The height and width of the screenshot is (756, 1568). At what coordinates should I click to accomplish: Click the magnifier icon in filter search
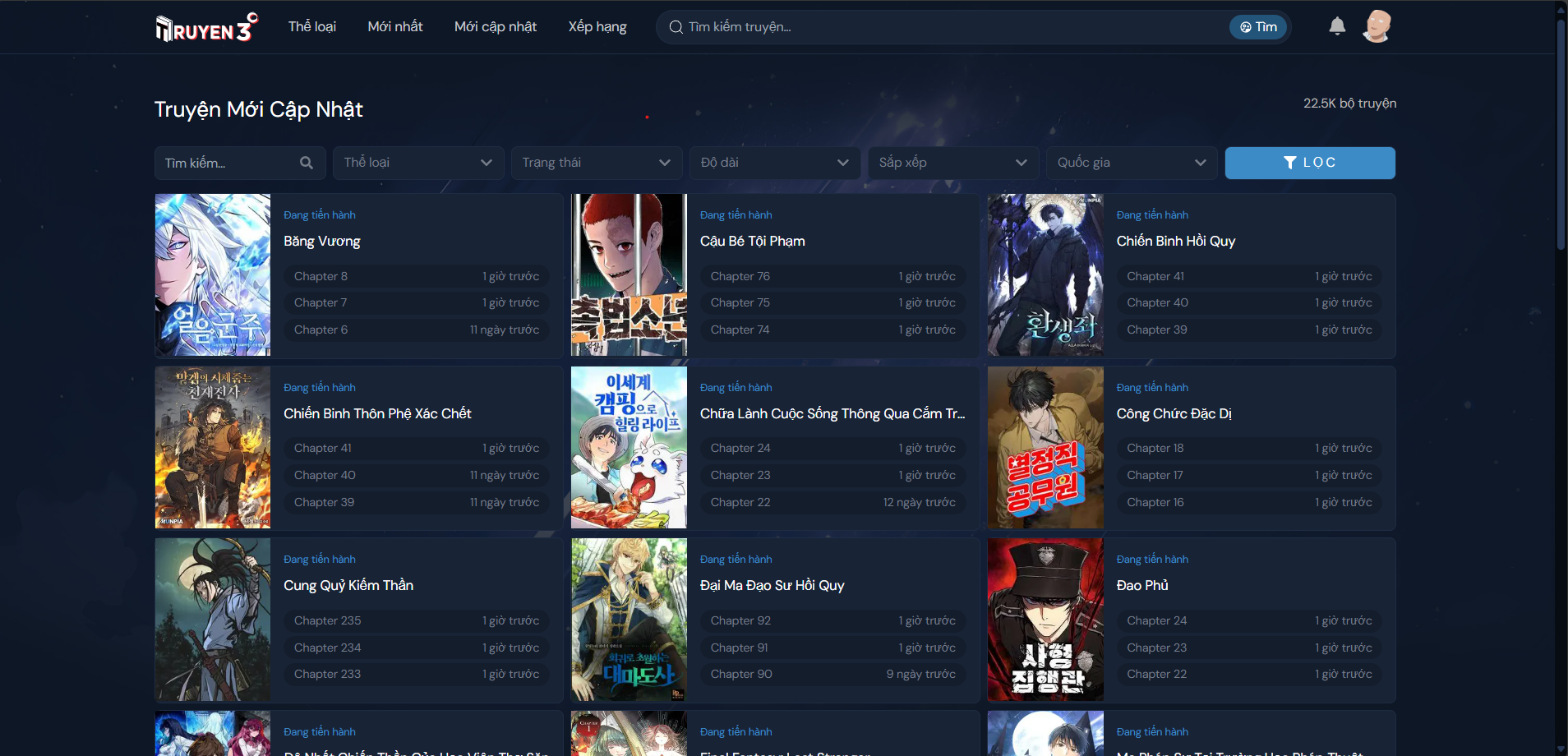click(x=307, y=163)
